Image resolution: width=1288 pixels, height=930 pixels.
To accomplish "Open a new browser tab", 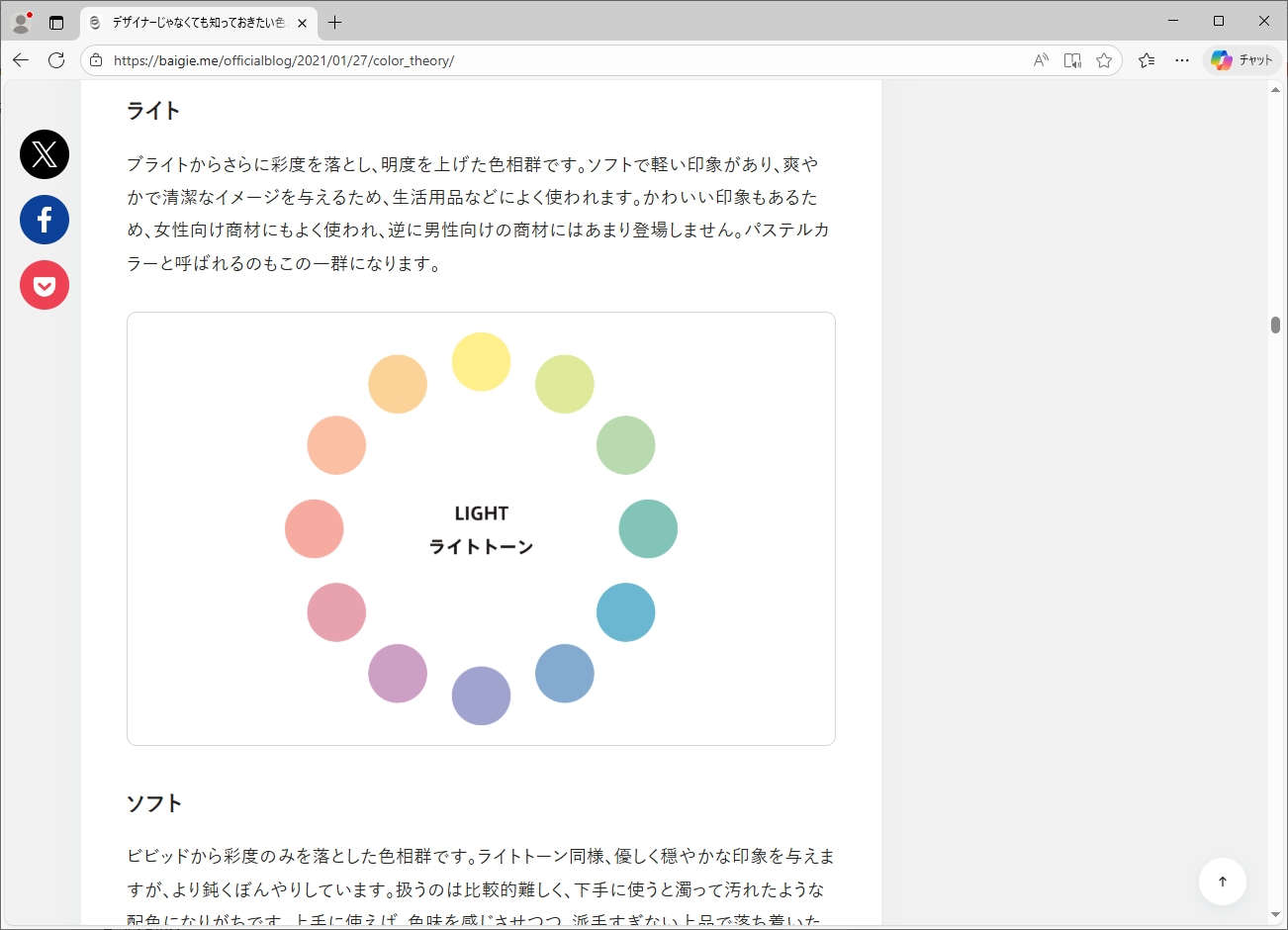I will click(x=335, y=22).
